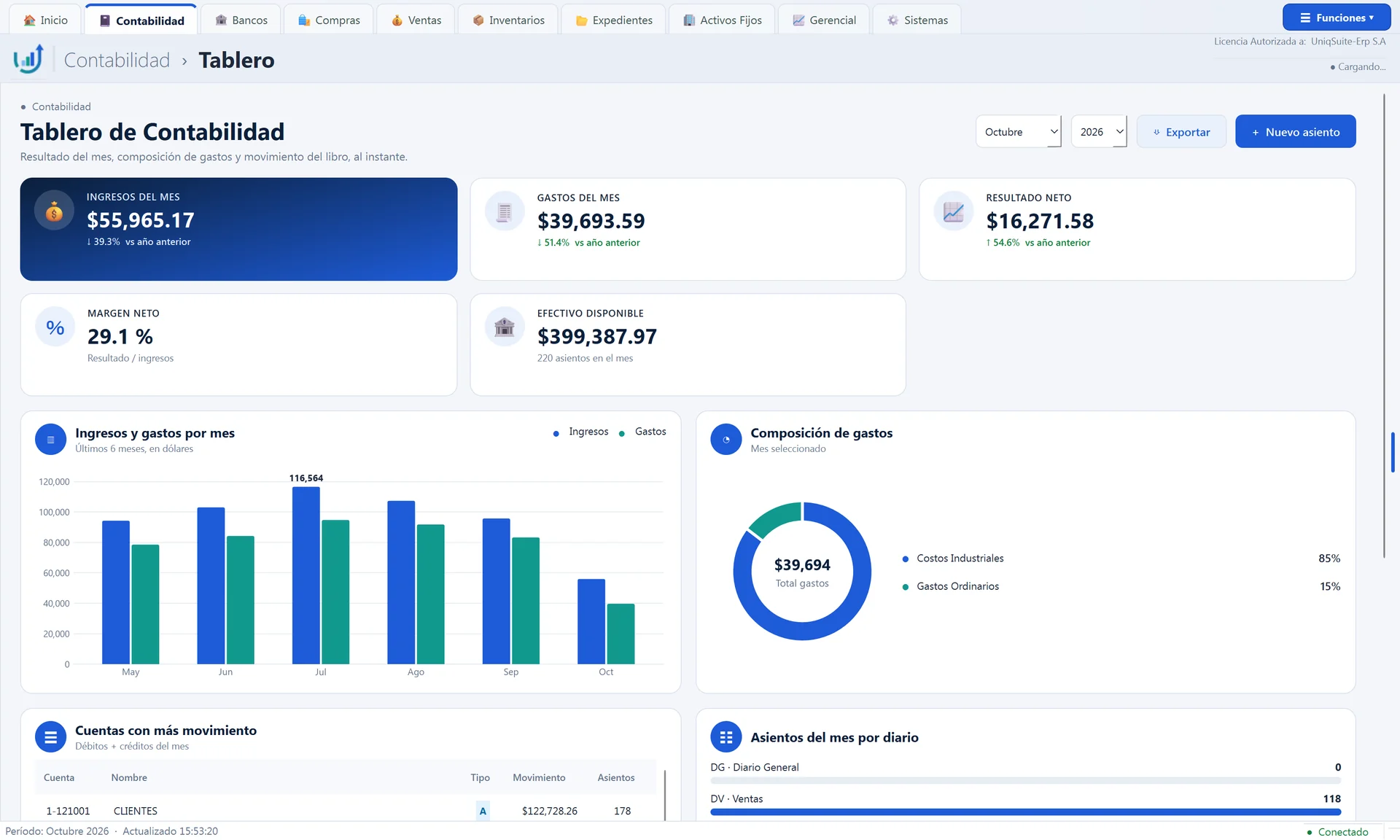Click the UniqSuite logo icon in header
Screen dimensions: 1400x840
pyautogui.click(x=28, y=60)
